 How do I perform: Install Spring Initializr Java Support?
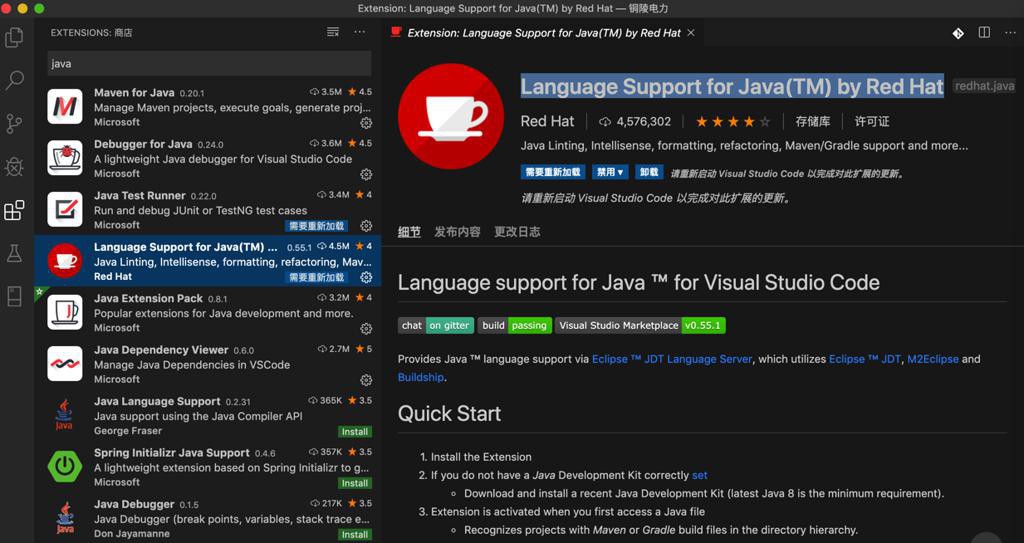click(355, 484)
